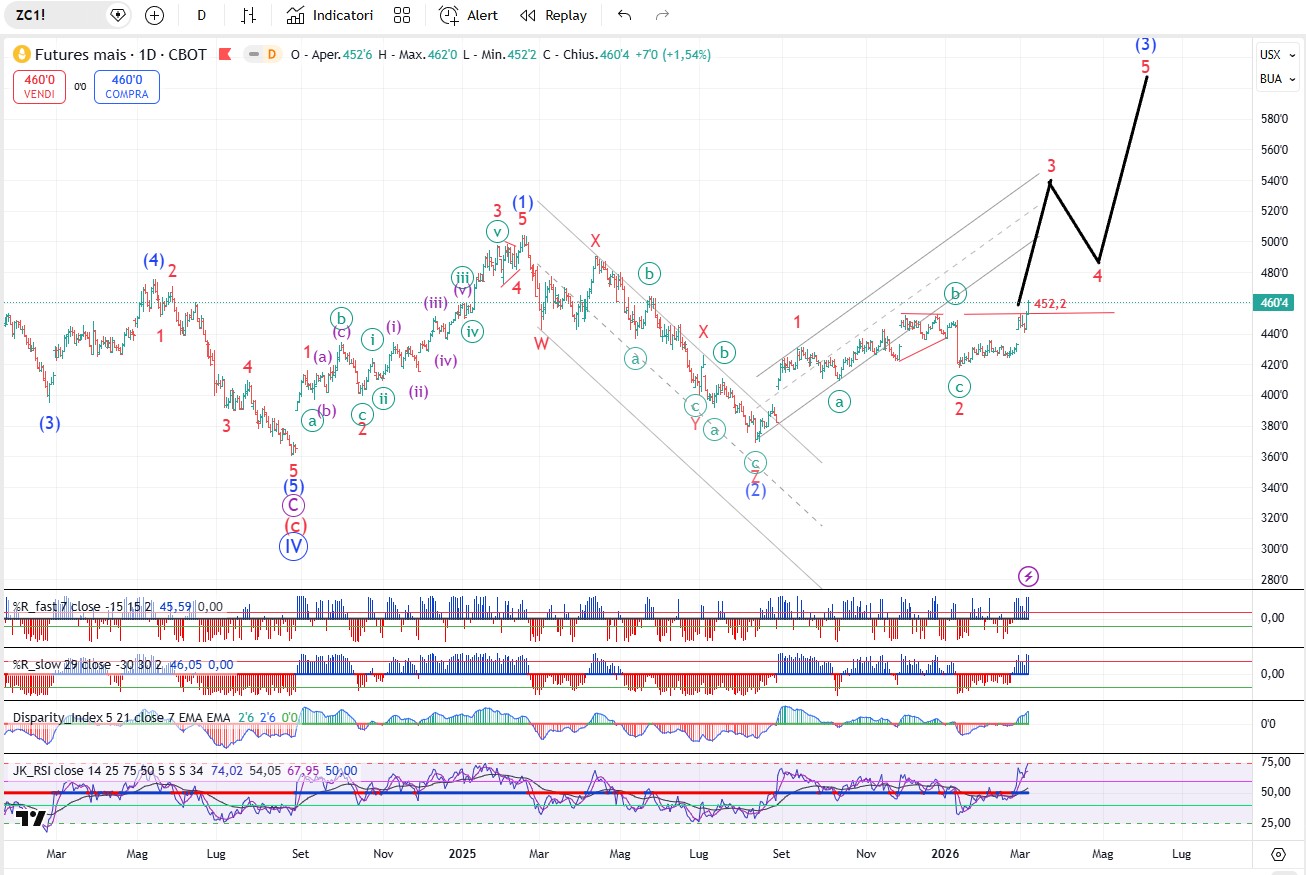The image size is (1306, 875).
Task: Add a symbol with the circled plus icon
Action: coord(154,15)
